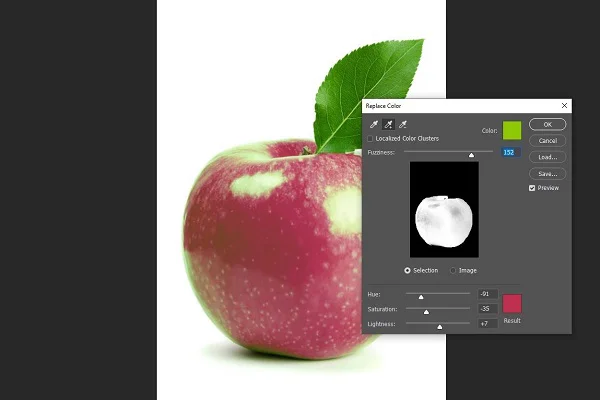Open the green Color swatch picker
Image resolution: width=600 pixels, height=400 pixels.
click(512, 130)
